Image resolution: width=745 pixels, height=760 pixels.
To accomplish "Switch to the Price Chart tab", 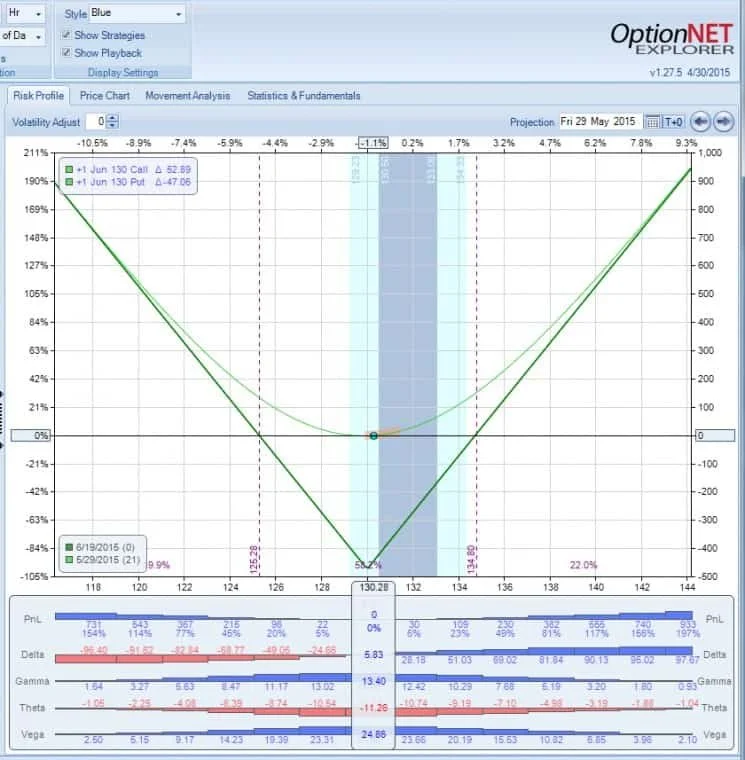I will pyautogui.click(x=105, y=95).
